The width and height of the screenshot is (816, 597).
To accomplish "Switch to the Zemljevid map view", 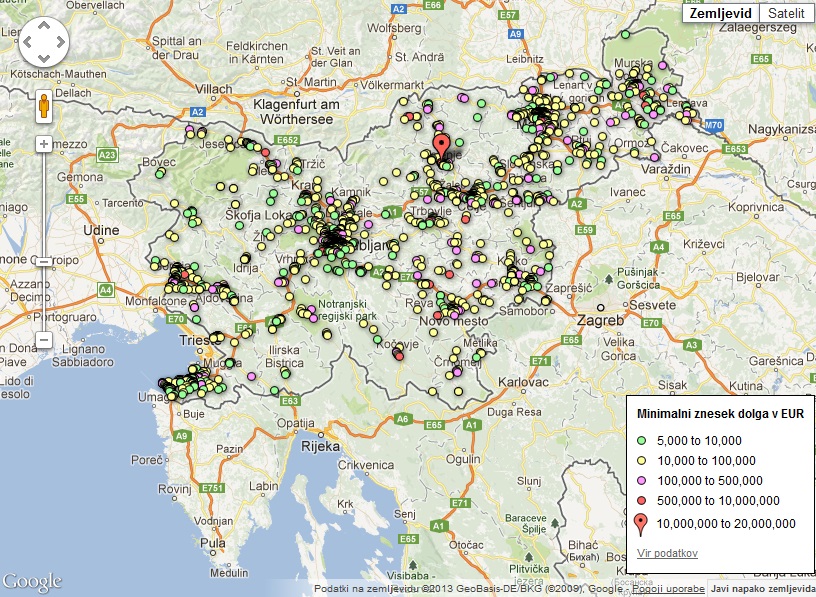I will click(720, 13).
